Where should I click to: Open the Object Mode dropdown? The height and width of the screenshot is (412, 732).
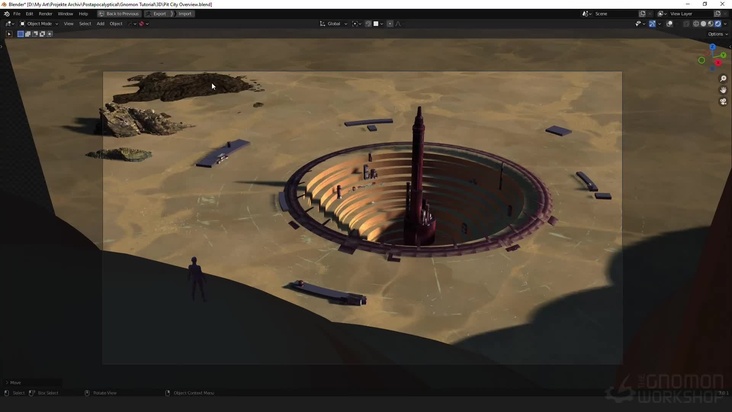pyautogui.click(x=38, y=23)
